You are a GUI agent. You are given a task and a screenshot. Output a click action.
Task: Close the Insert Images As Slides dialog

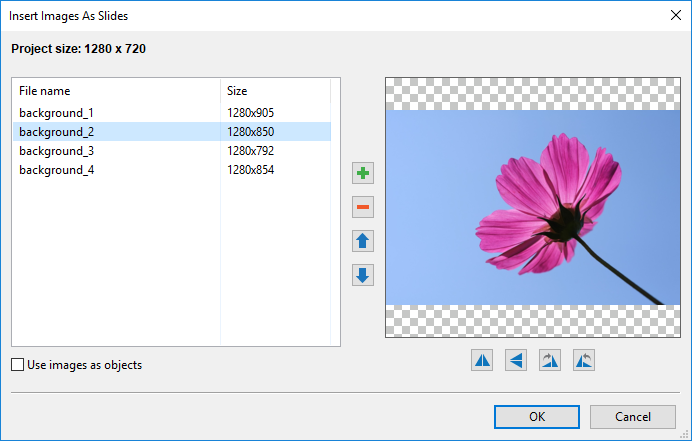click(x=676, y=15)
